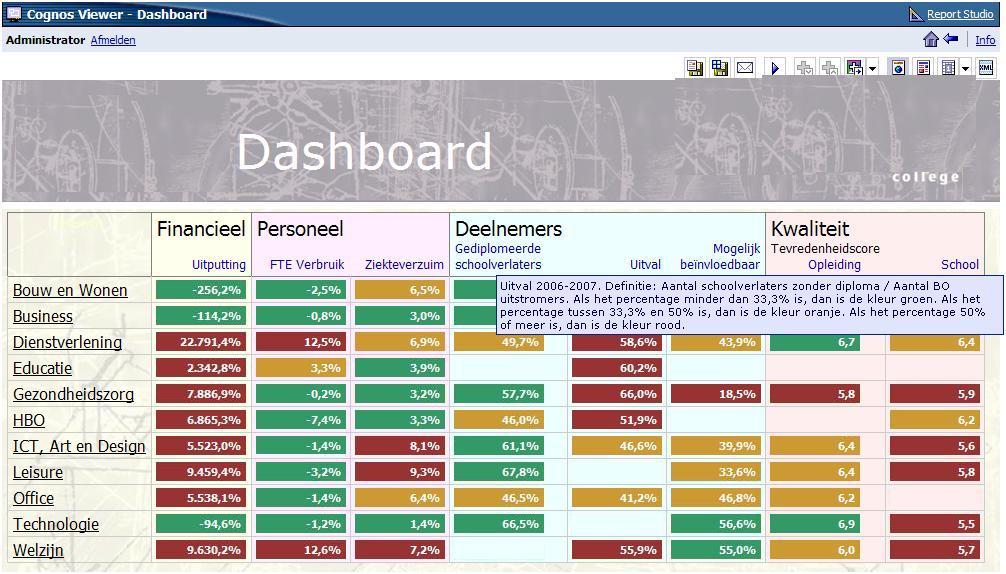
Task: Click the Ziekteverzuim column header
Action: (x=404, y=264)
